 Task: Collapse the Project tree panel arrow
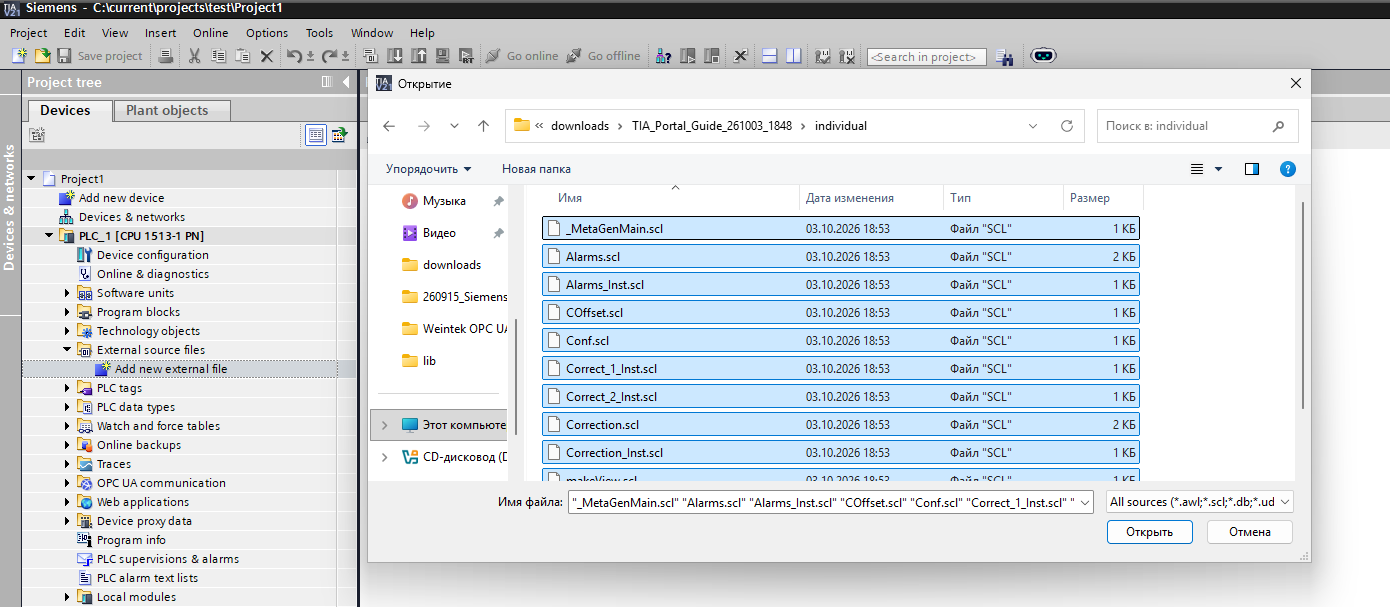(345, 82)
